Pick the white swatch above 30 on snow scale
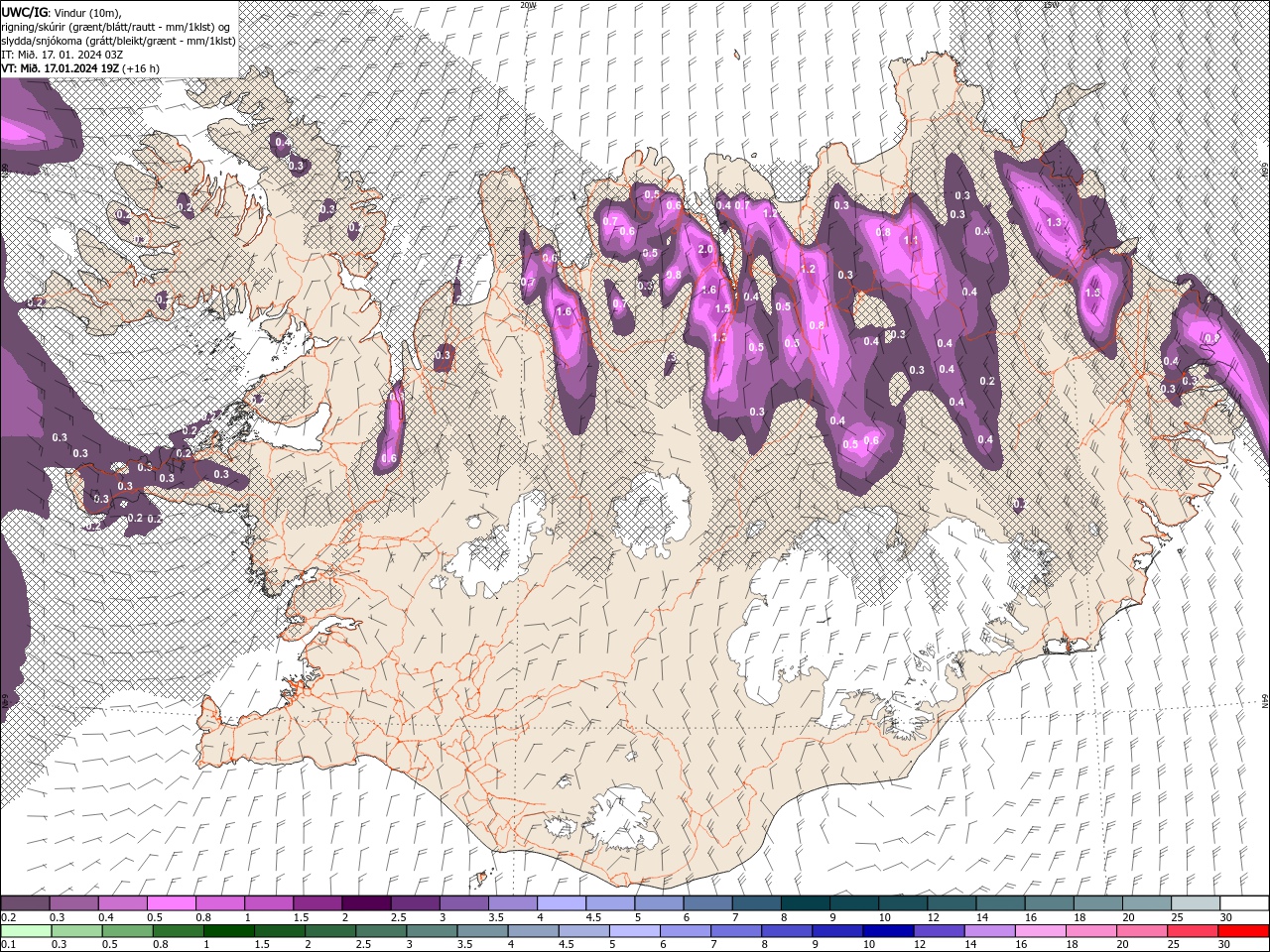The image size is (1270, 952). click(1244, 903)
